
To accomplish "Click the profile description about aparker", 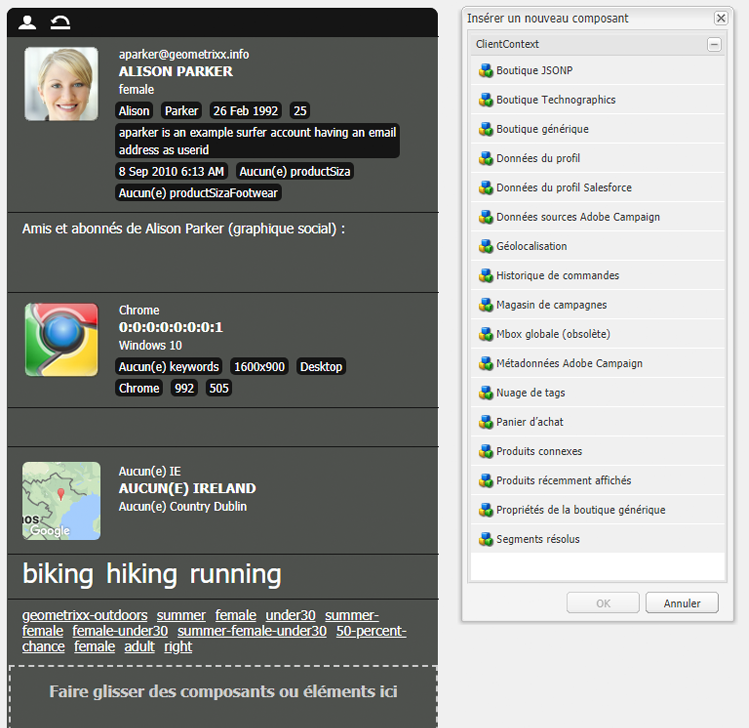I will click(257, 141).
